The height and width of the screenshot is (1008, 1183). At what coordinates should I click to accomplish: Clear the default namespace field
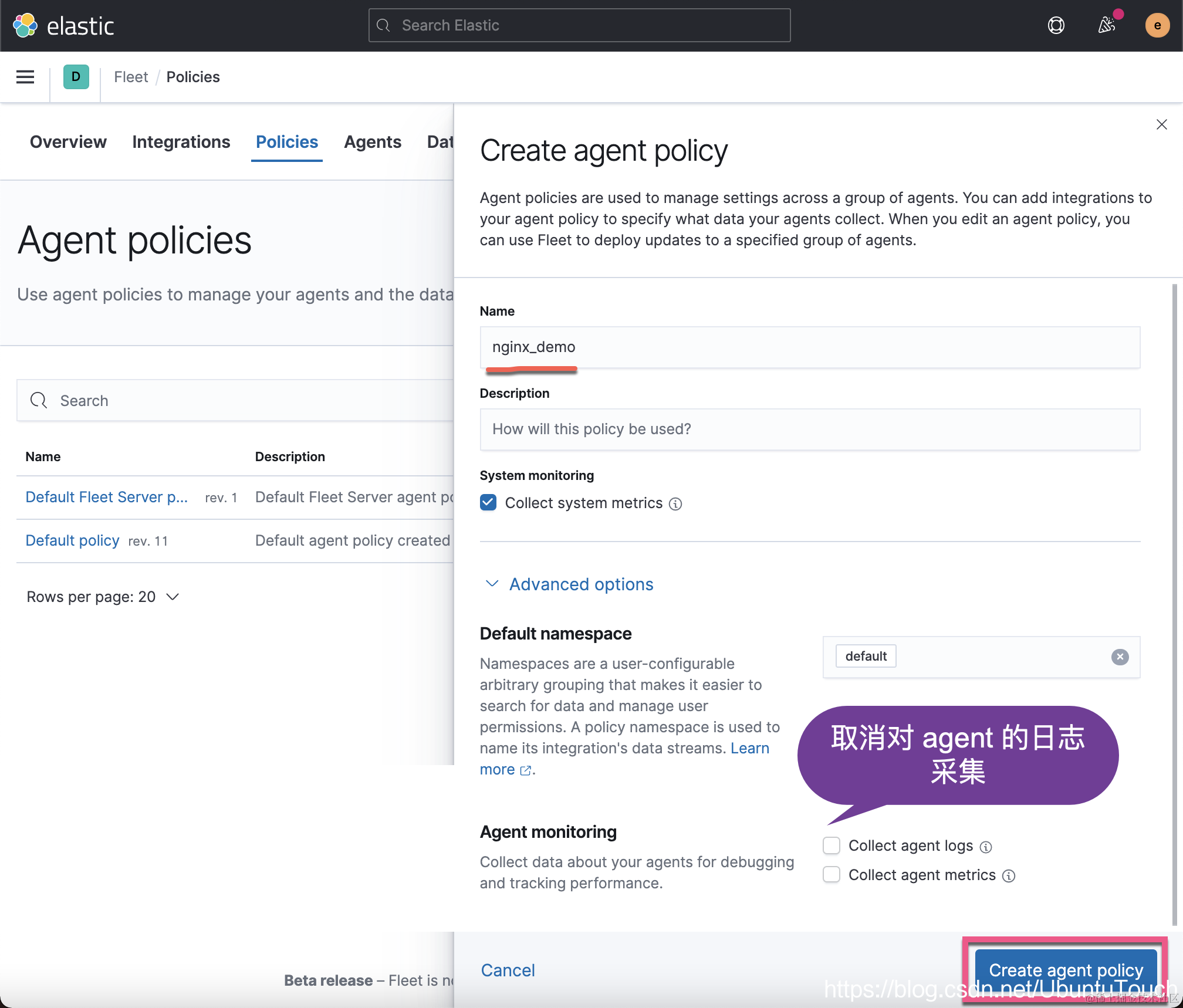[x=1120, y=657]
